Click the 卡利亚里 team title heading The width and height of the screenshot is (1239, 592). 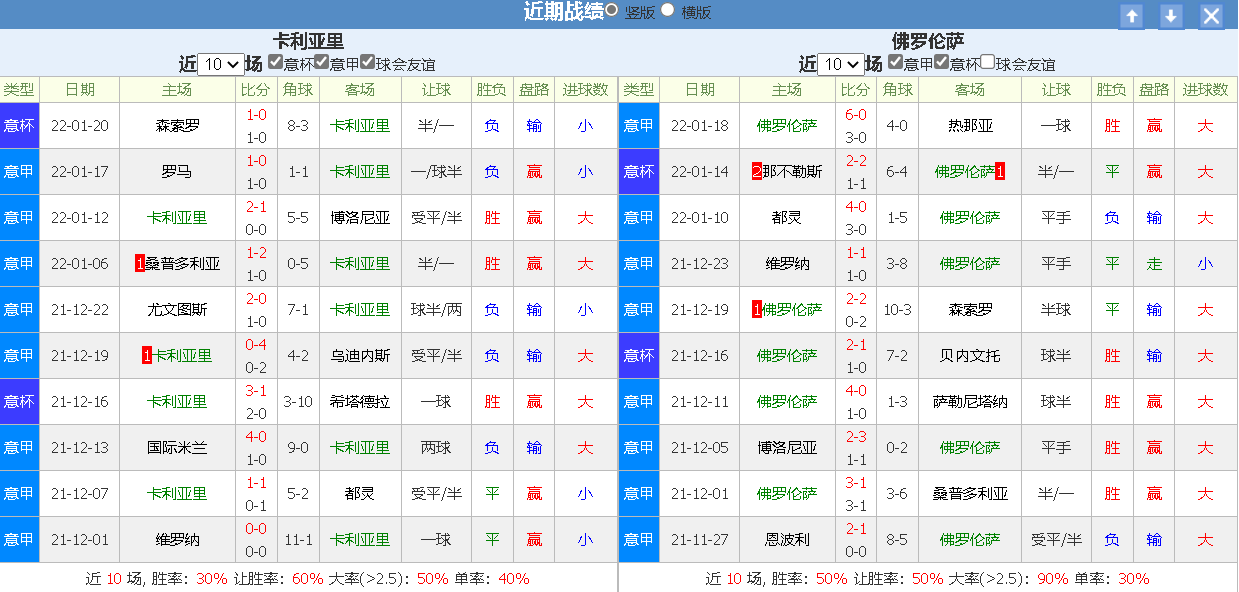[308, 41]
